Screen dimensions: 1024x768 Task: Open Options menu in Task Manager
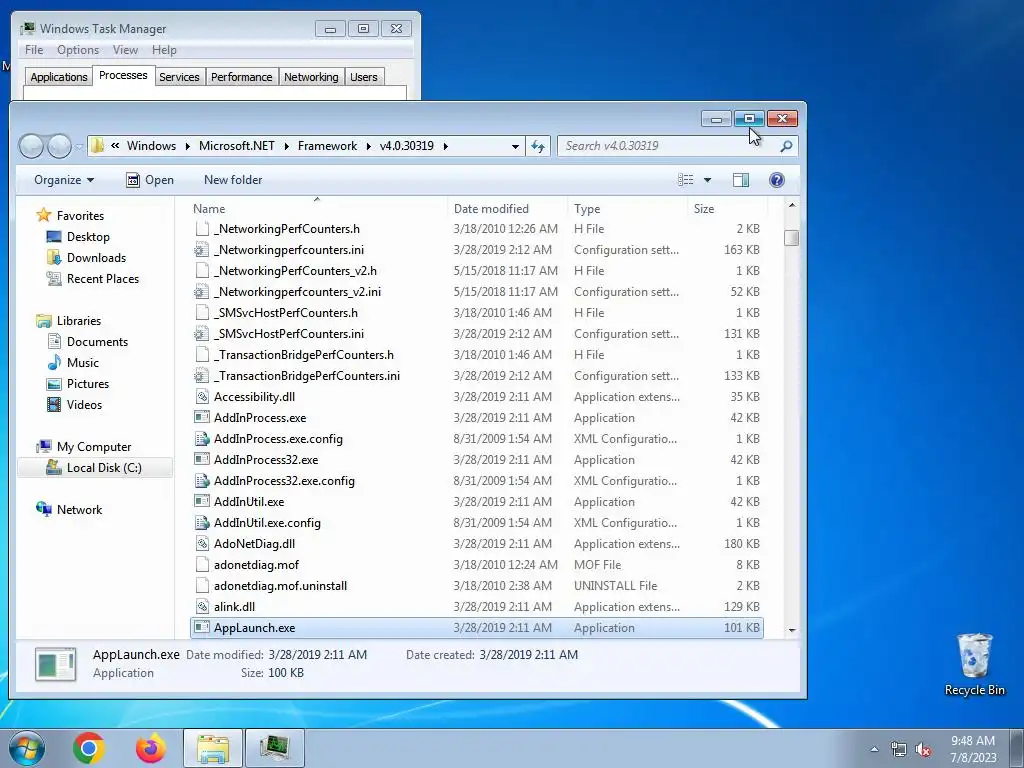78,50
